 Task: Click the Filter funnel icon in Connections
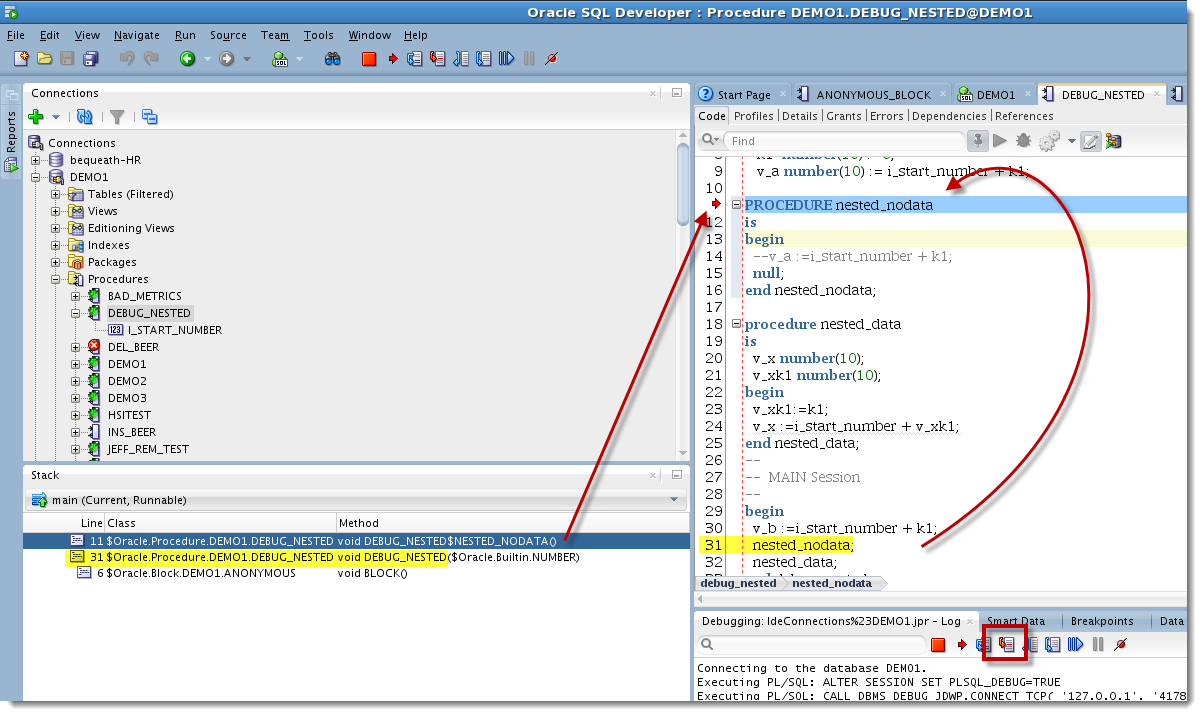[117, 117]
